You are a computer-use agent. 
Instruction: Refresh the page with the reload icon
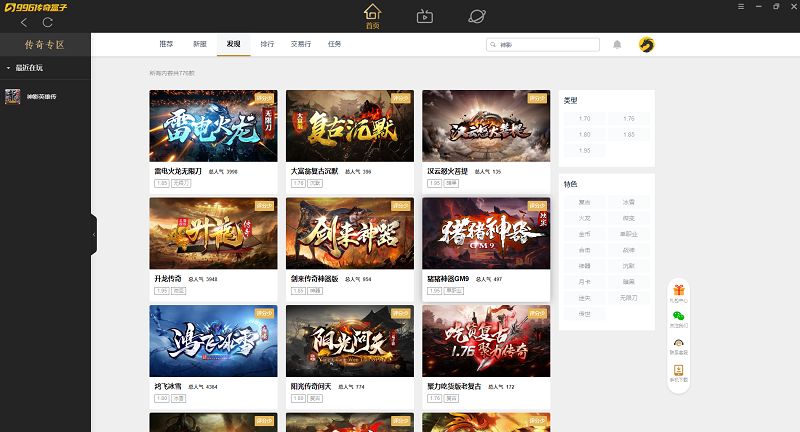click(x=47, y=22)
